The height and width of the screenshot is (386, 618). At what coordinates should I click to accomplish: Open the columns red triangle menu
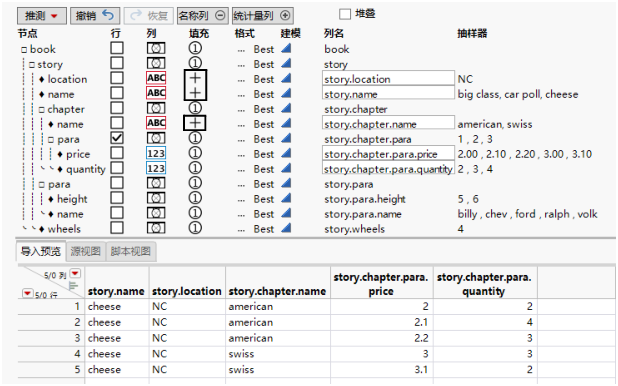point(75,273)
